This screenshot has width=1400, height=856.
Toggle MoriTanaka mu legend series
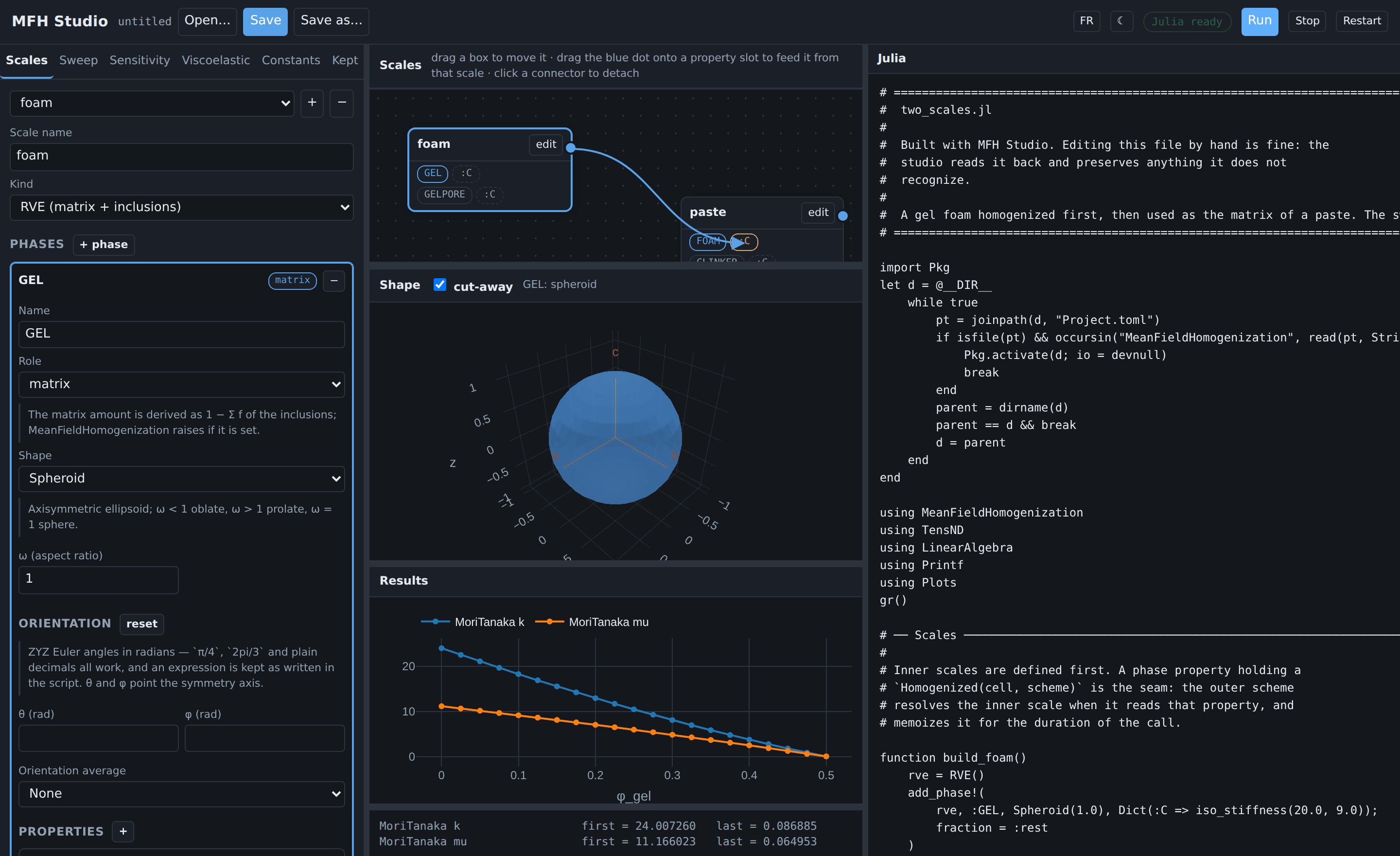click(x=592, y=622)
